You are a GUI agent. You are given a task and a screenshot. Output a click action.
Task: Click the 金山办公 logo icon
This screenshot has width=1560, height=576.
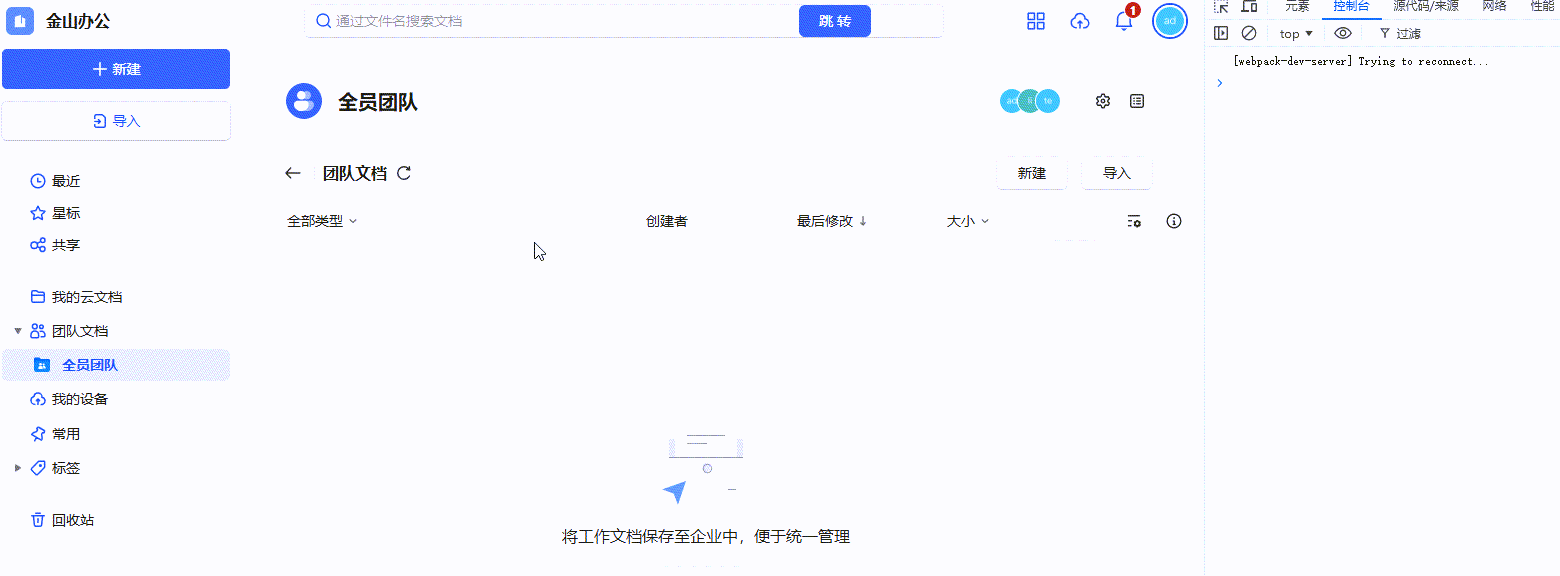point(20,21)
